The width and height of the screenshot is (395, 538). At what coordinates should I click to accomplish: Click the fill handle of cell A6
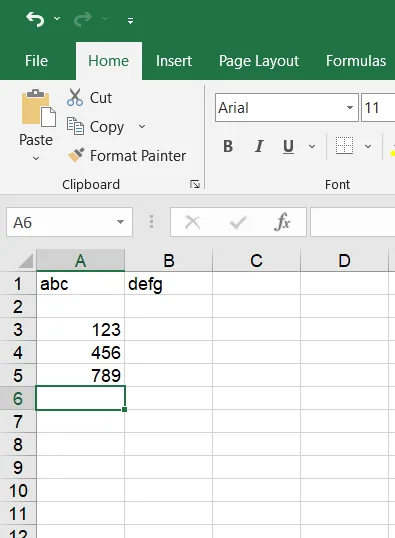[124, 409]
